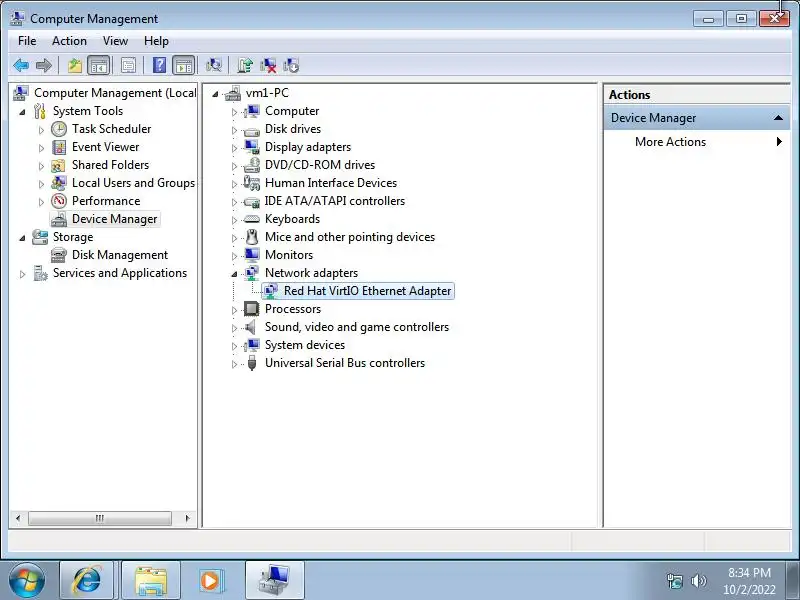The height and width of the screenshot is (600, 800).
Task: Open the Help menu
Action: [x=156, y=41]
